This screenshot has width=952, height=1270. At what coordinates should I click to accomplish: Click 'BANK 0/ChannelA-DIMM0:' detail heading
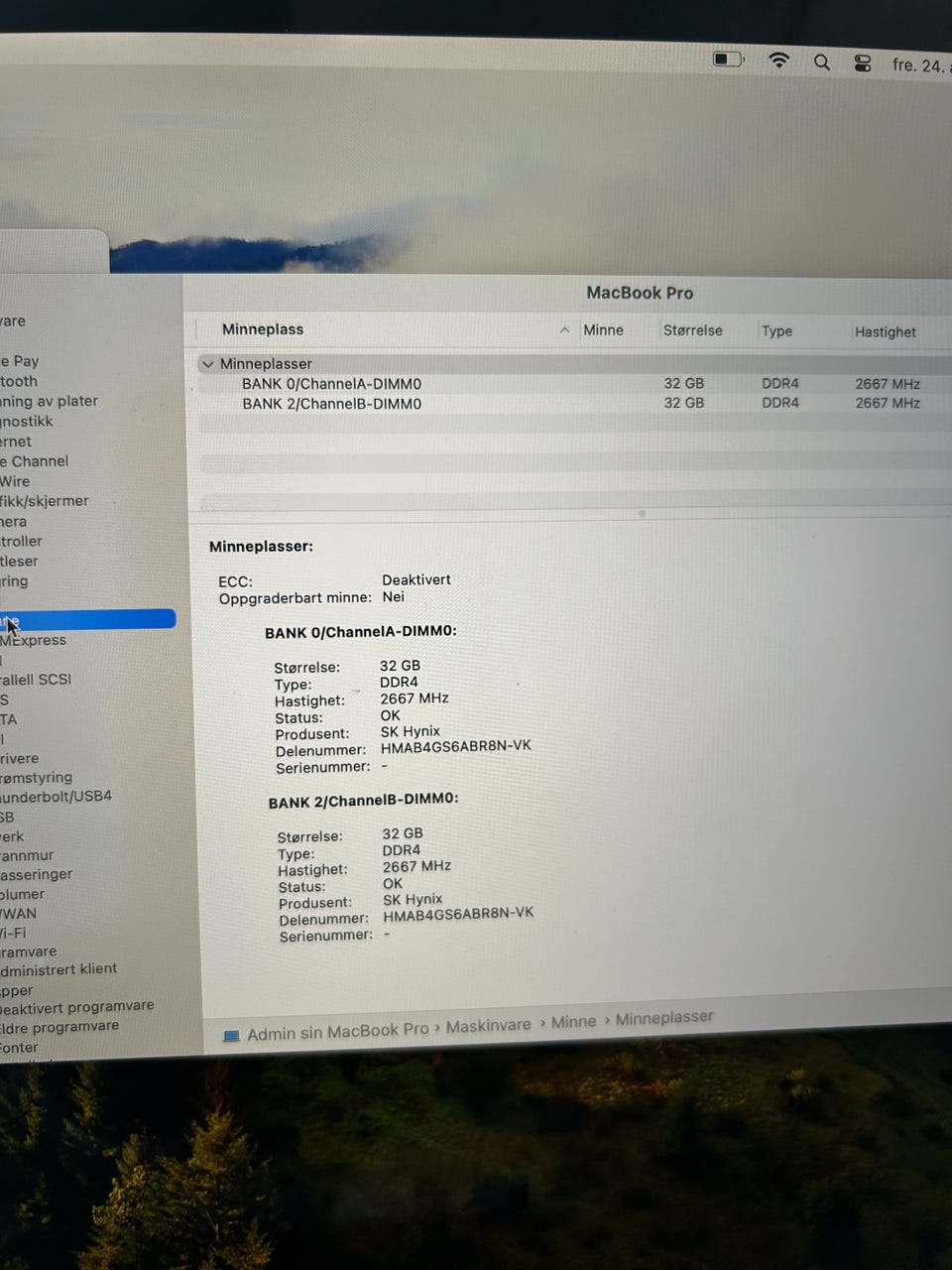click(x=361, y=632)
